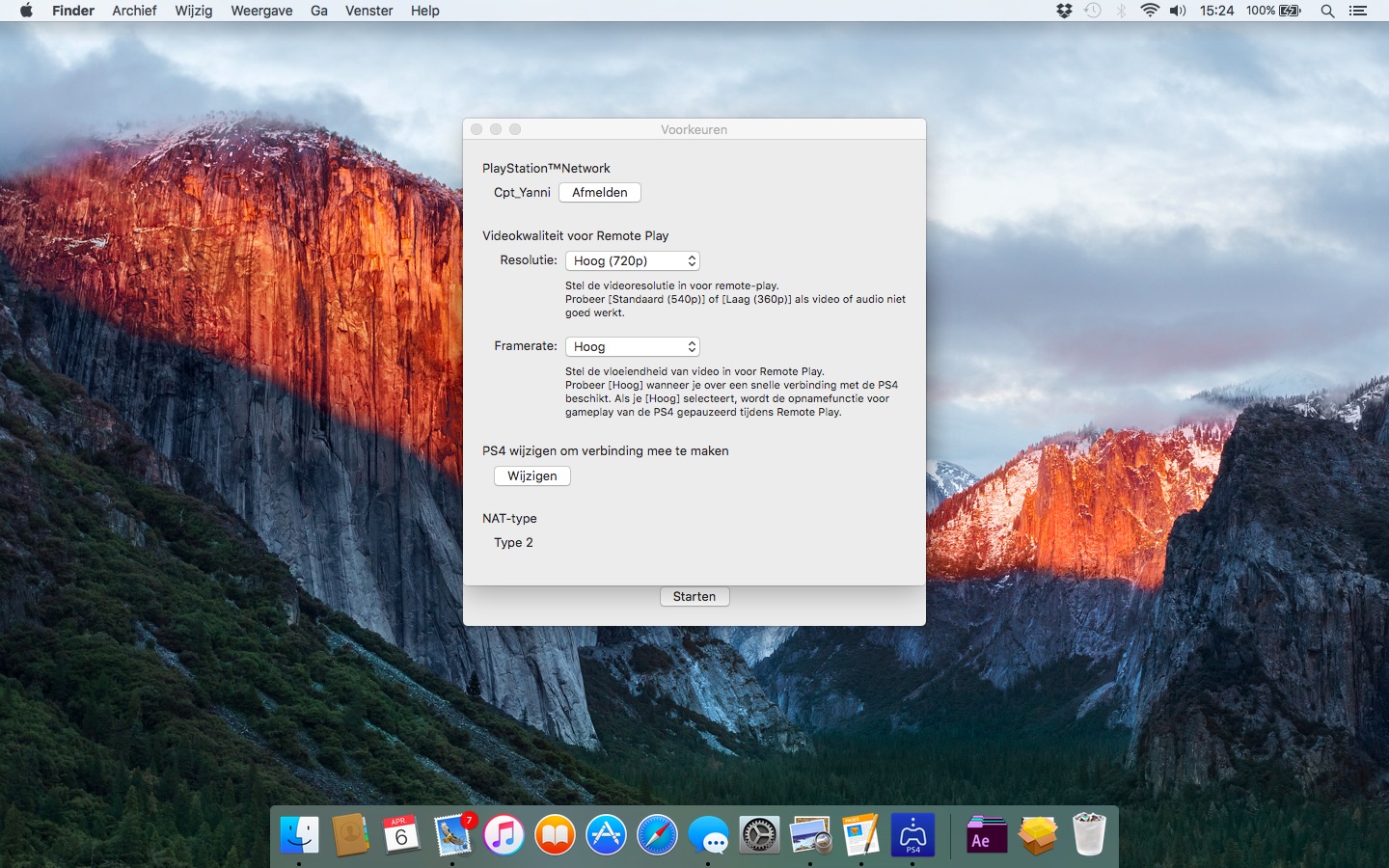The height and width of the screenshot is (868, 1389).
Task: Click the Dropbox menu bar icon
Action: pyautogui.click(x=1064, y=11)
